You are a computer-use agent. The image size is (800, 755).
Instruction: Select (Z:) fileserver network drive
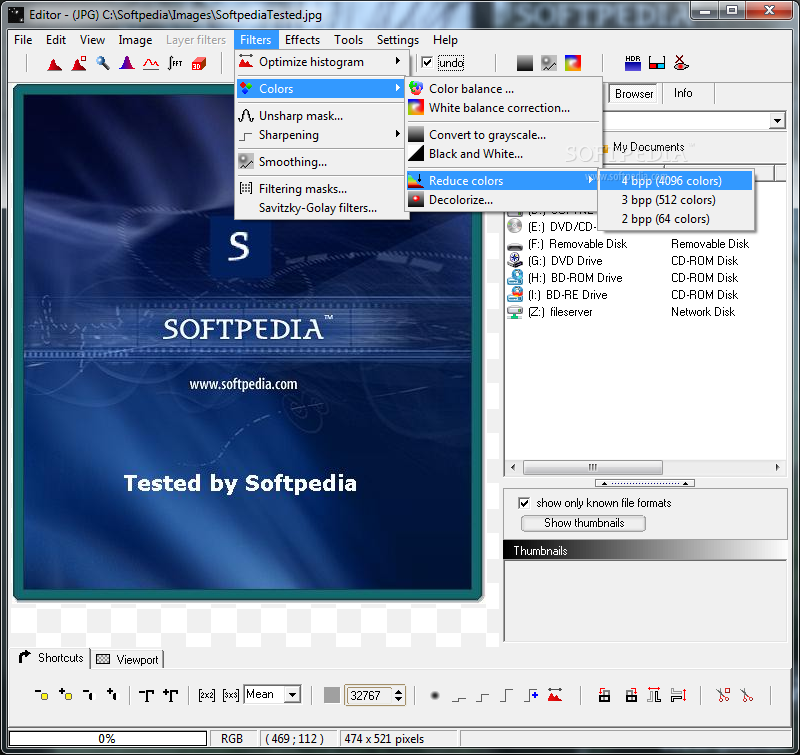(560, 312)
